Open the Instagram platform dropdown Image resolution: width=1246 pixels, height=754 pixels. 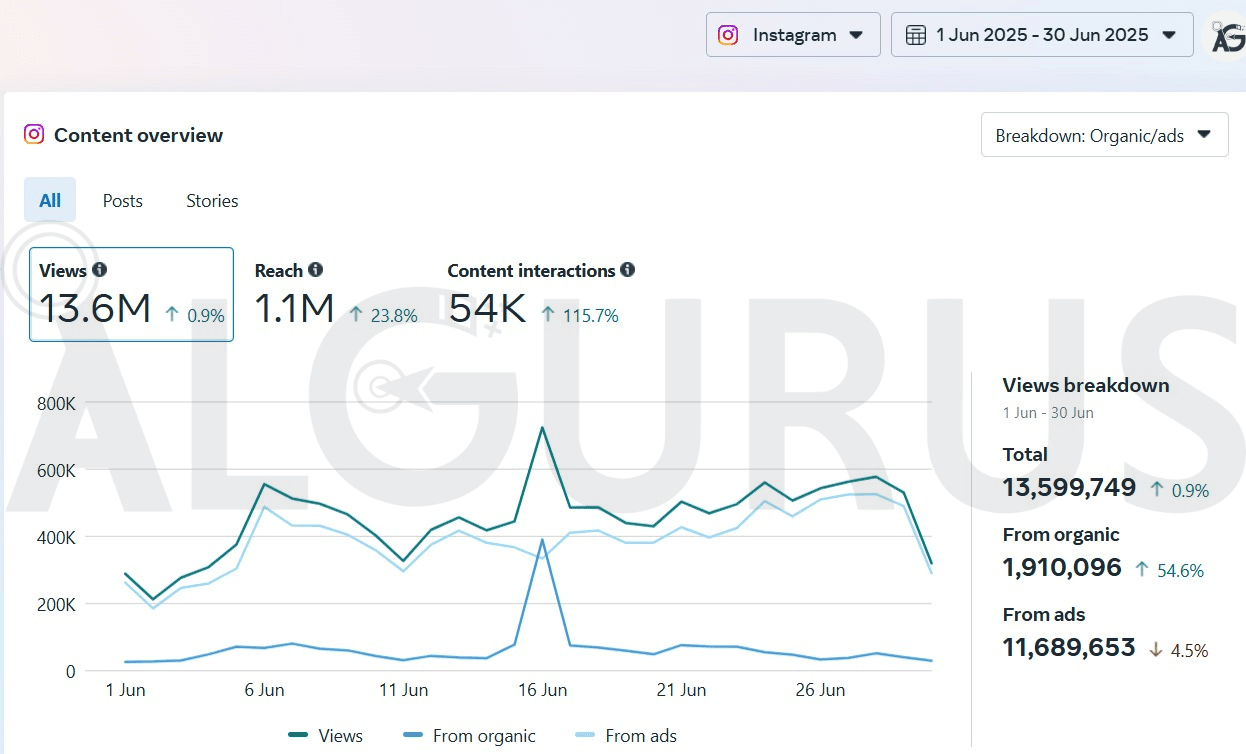click(x=793, y=35)
